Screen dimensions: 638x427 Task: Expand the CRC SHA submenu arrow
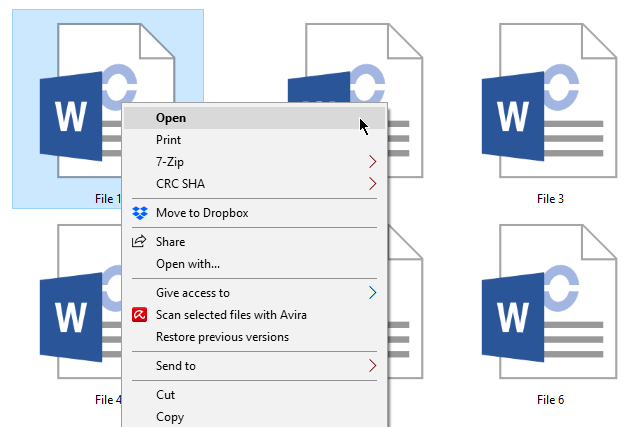tap(372, 184)
